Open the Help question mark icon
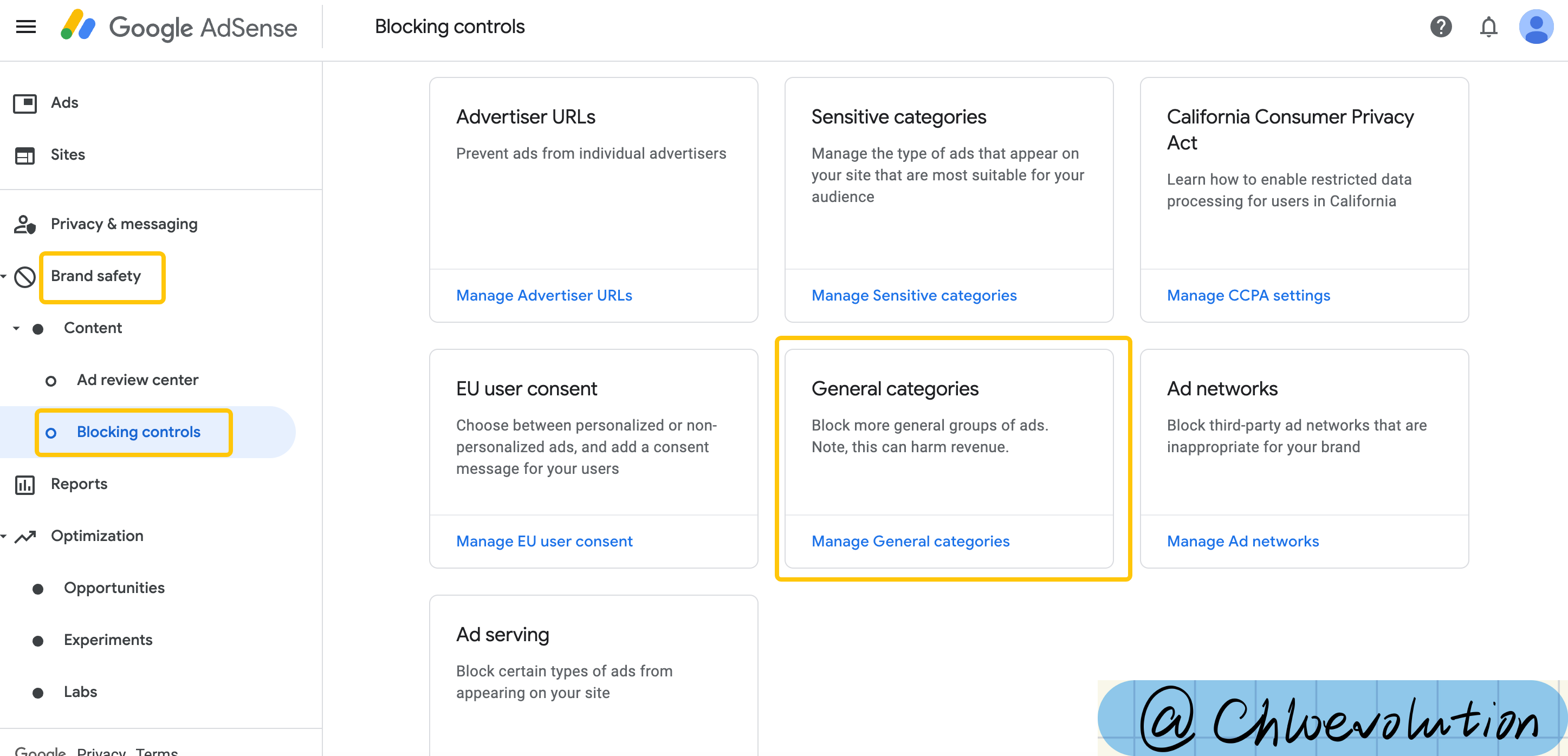The width and height of the screenshot is (1568, 756). 1441,27
